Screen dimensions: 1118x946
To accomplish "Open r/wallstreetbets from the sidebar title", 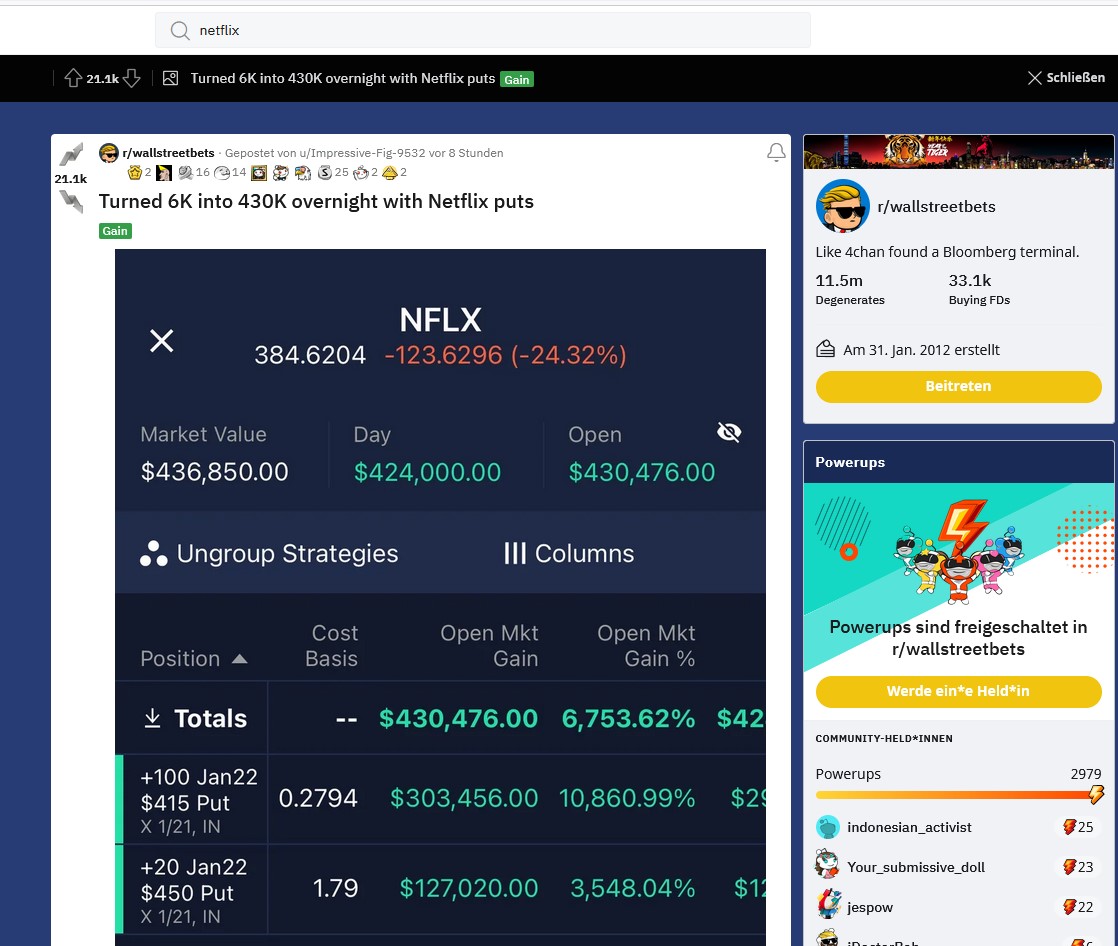I will (936, 207).
